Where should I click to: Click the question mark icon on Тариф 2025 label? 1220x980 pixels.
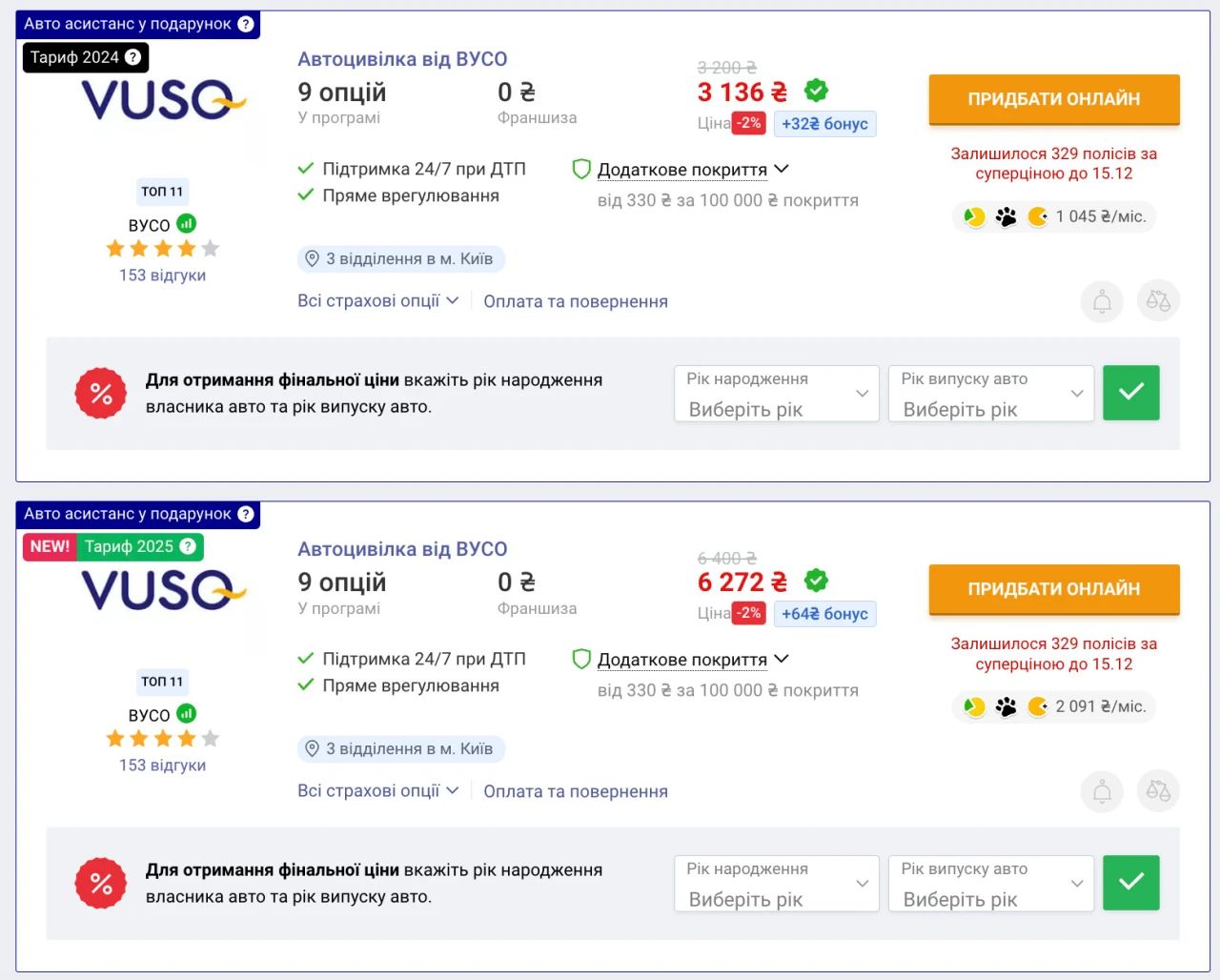click(189, 546)
